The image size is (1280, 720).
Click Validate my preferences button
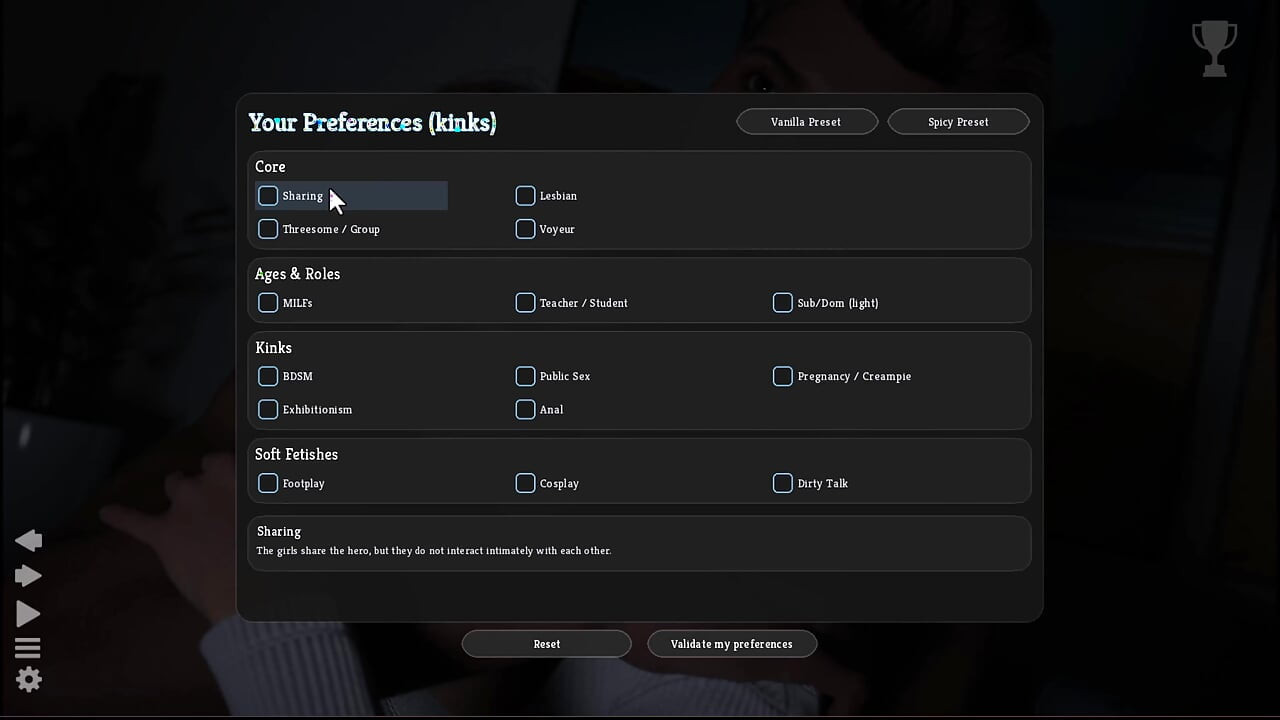pyautogui.click(x=732, y=644)
